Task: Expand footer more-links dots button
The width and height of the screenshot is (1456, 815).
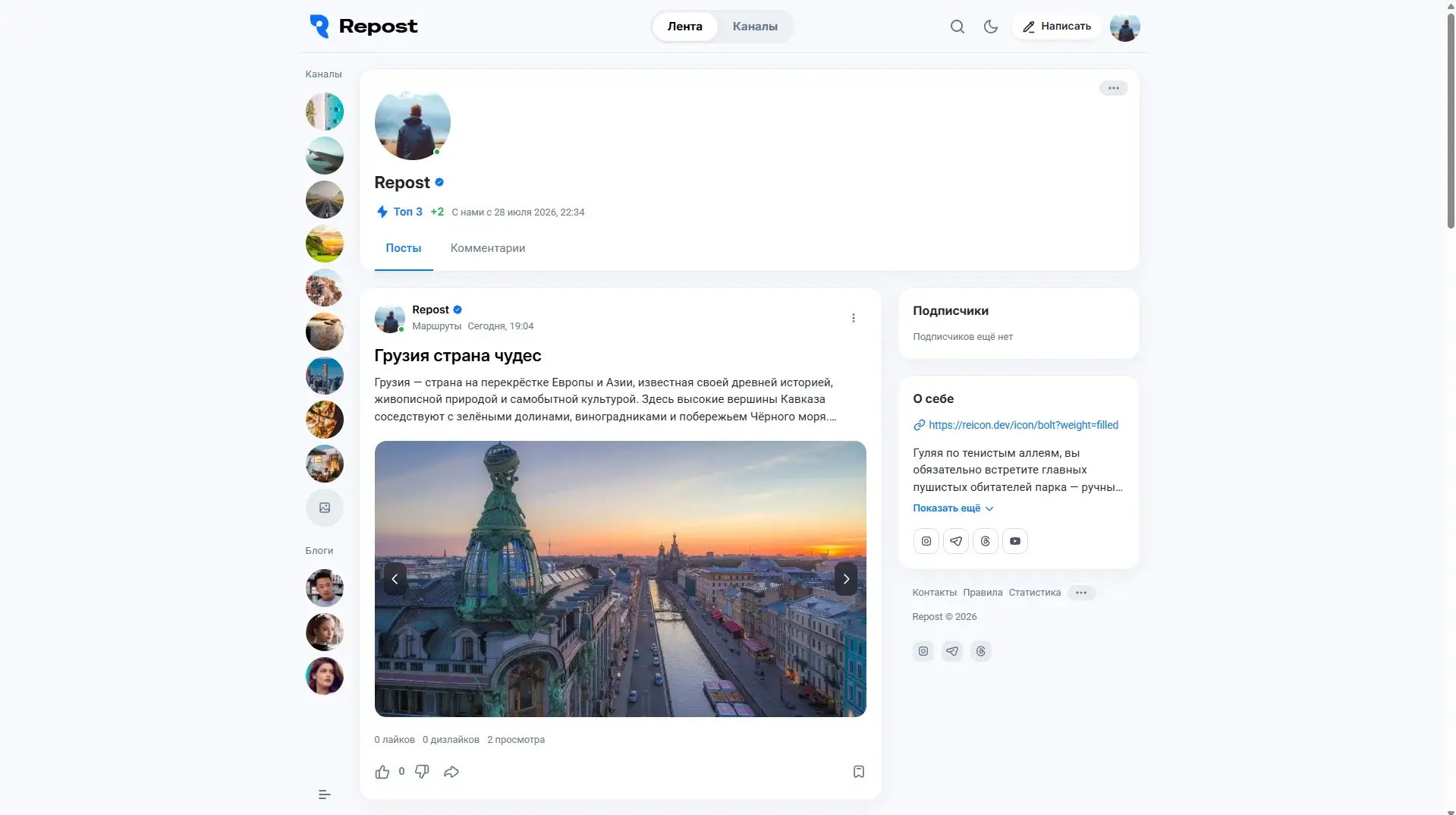Action: point(1081,593)
